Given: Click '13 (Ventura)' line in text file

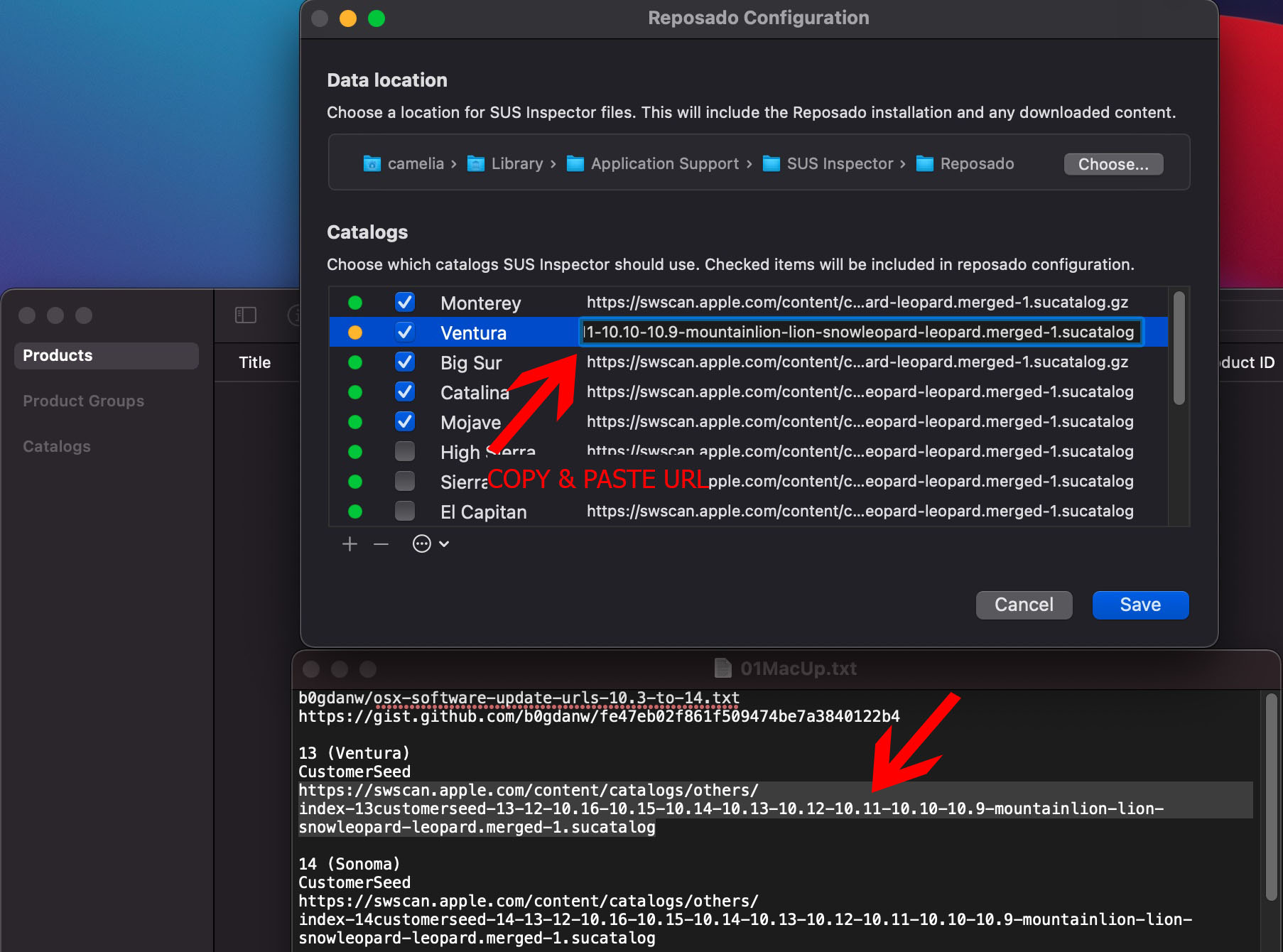Looking at the screenshot, I should pos(354,754).
